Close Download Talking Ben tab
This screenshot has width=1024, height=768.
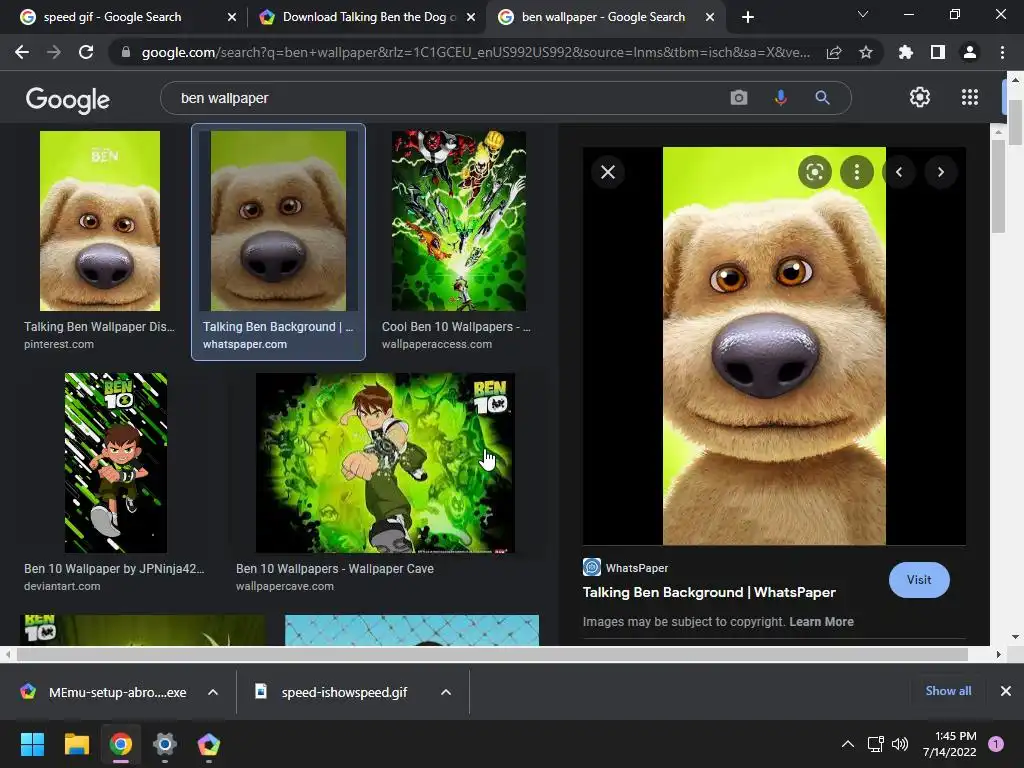[471, 17]
